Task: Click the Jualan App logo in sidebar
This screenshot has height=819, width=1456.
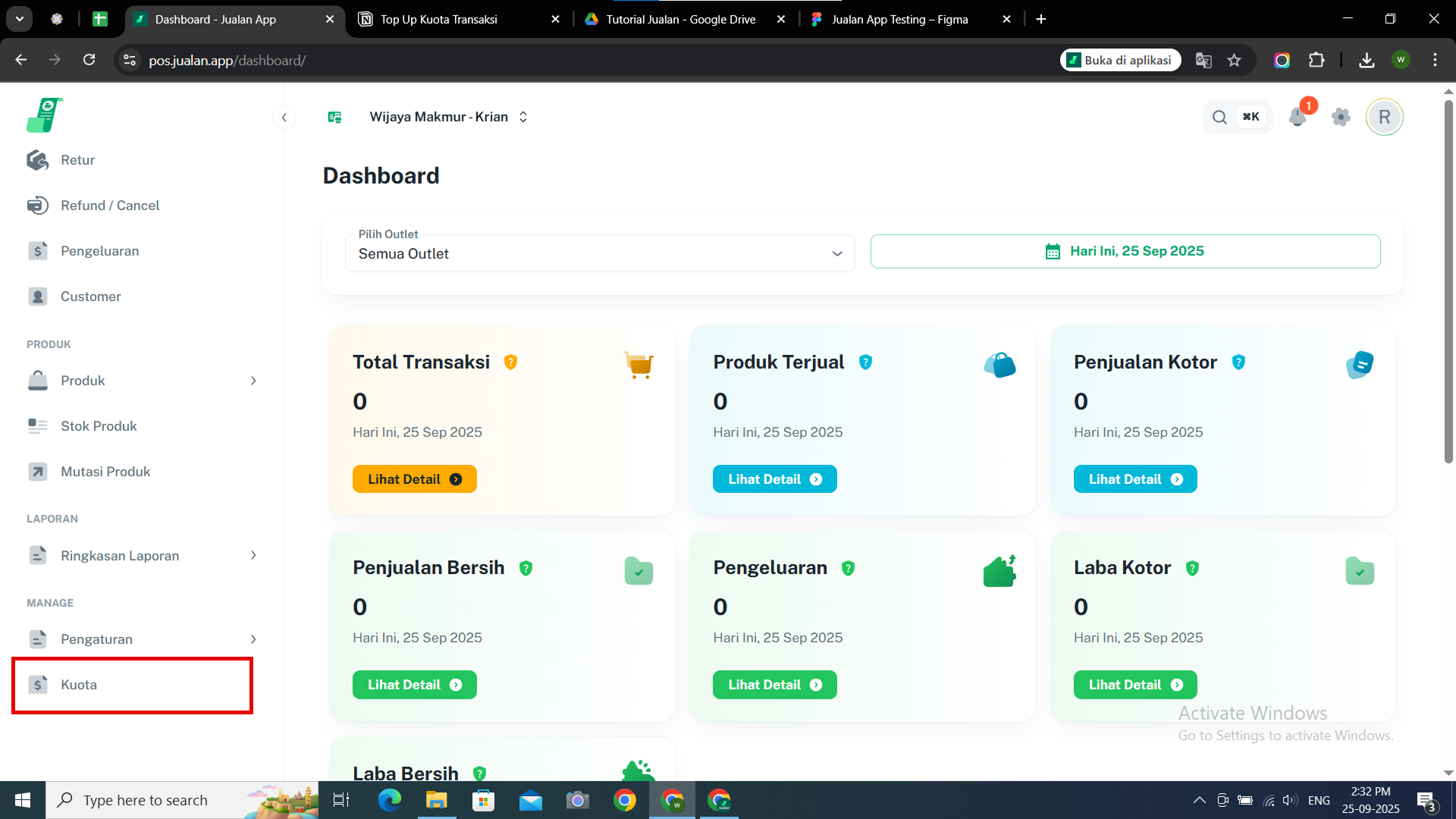Action: point(44,115)
